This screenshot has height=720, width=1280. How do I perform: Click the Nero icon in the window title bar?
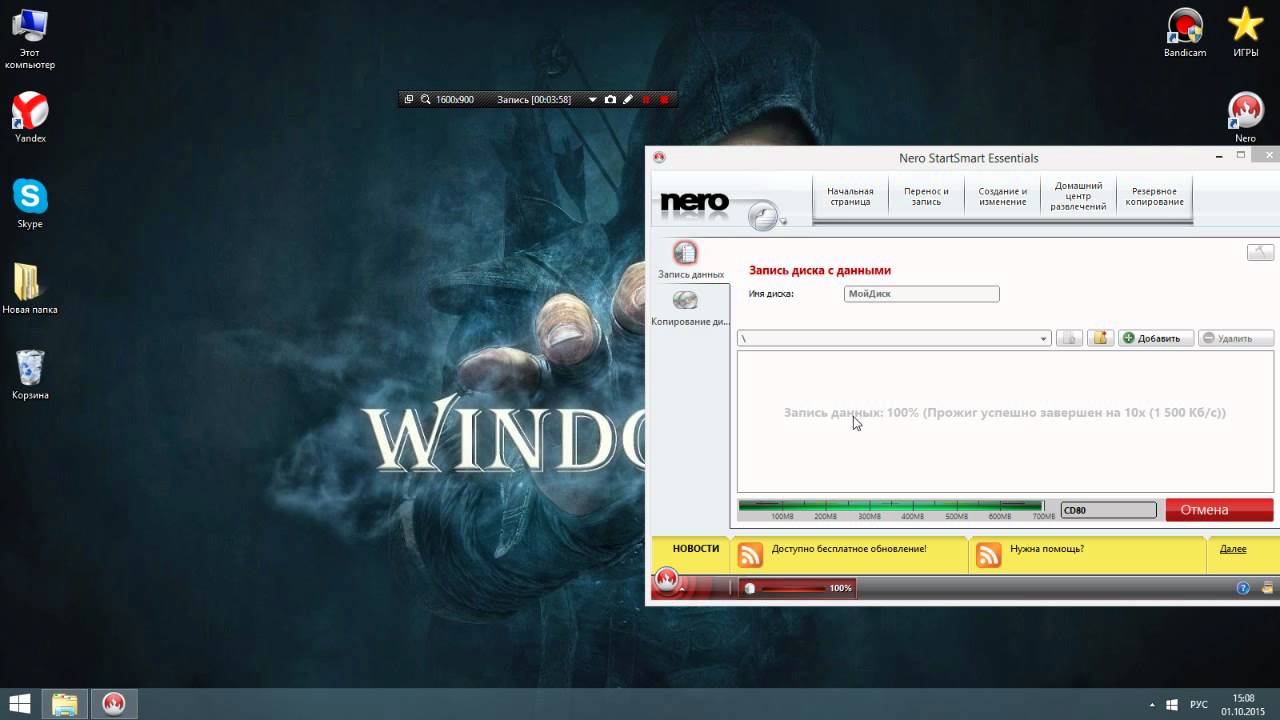pyautogui.click(x=658, y=157)
